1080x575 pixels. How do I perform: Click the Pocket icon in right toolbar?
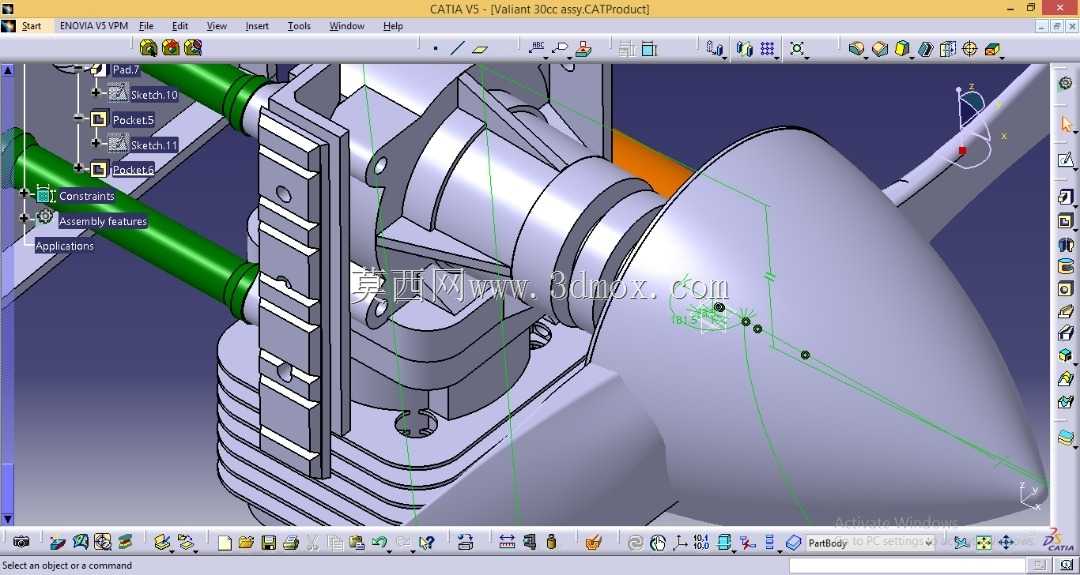point(1066,221)
